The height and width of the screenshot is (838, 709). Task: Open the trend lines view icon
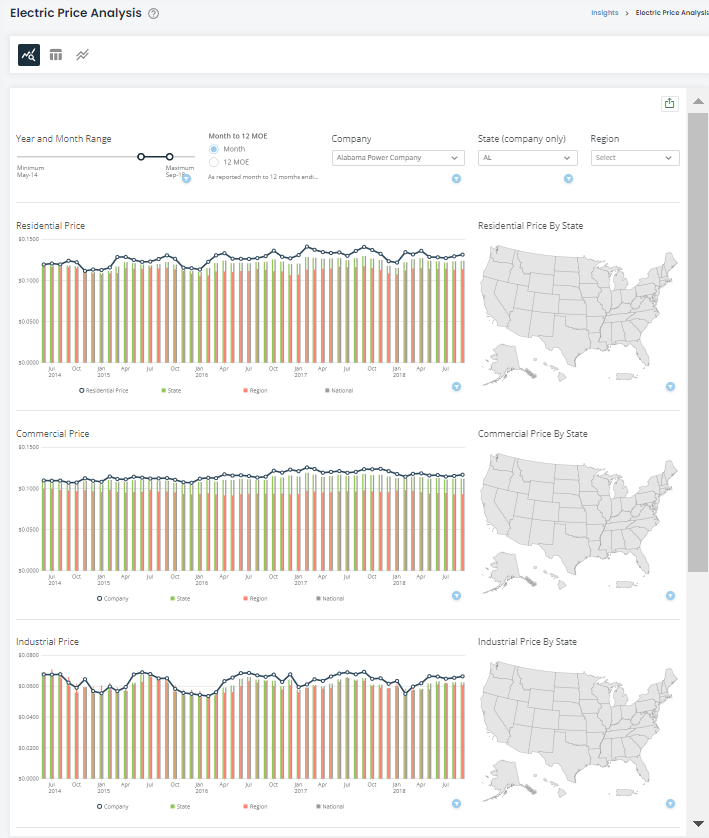82,55
